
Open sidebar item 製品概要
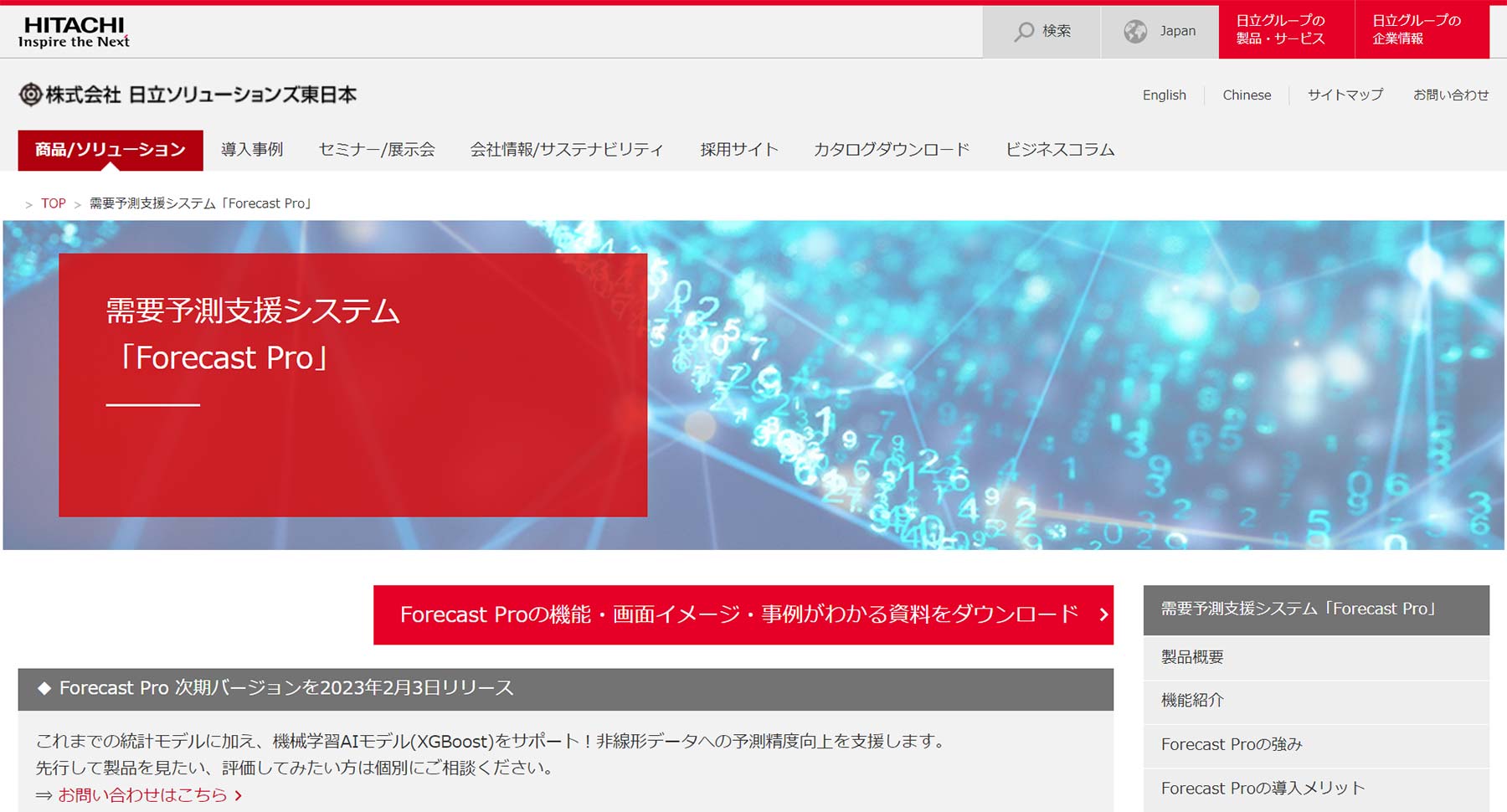tap(1316, 658)
